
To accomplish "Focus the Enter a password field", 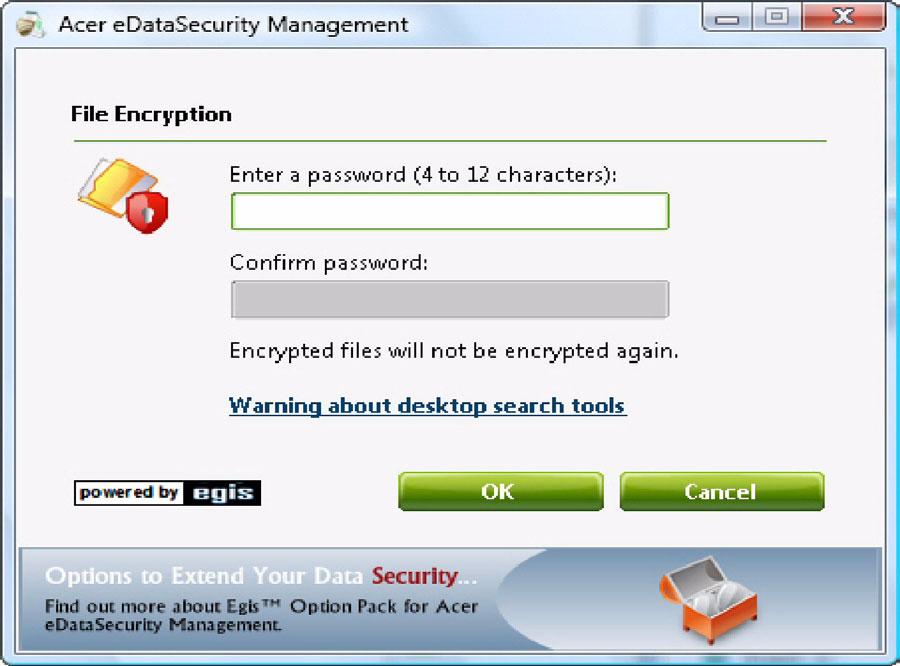I will pyautogui.click(x=450, y=211).
